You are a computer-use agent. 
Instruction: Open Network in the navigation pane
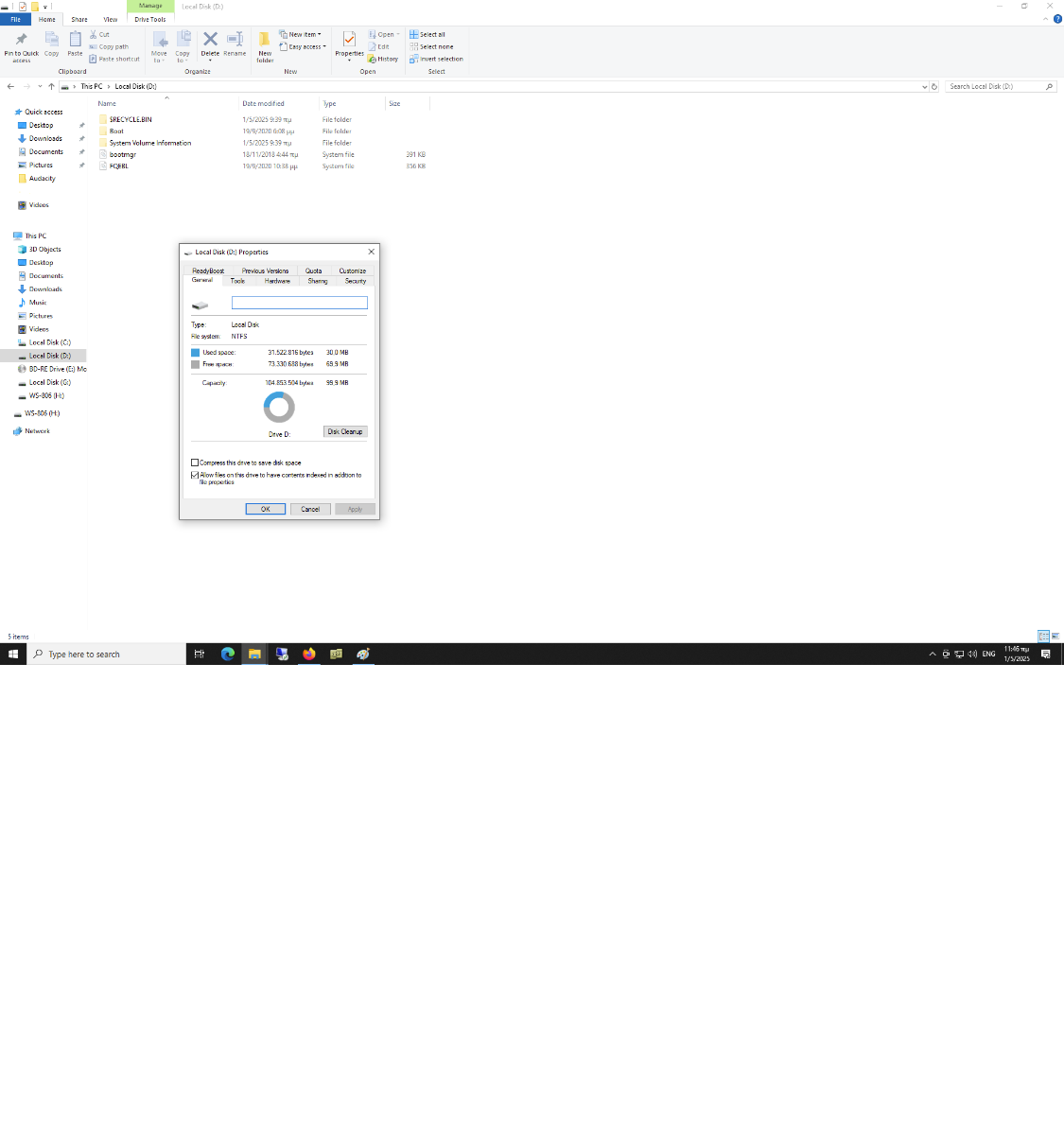[37, 430]
